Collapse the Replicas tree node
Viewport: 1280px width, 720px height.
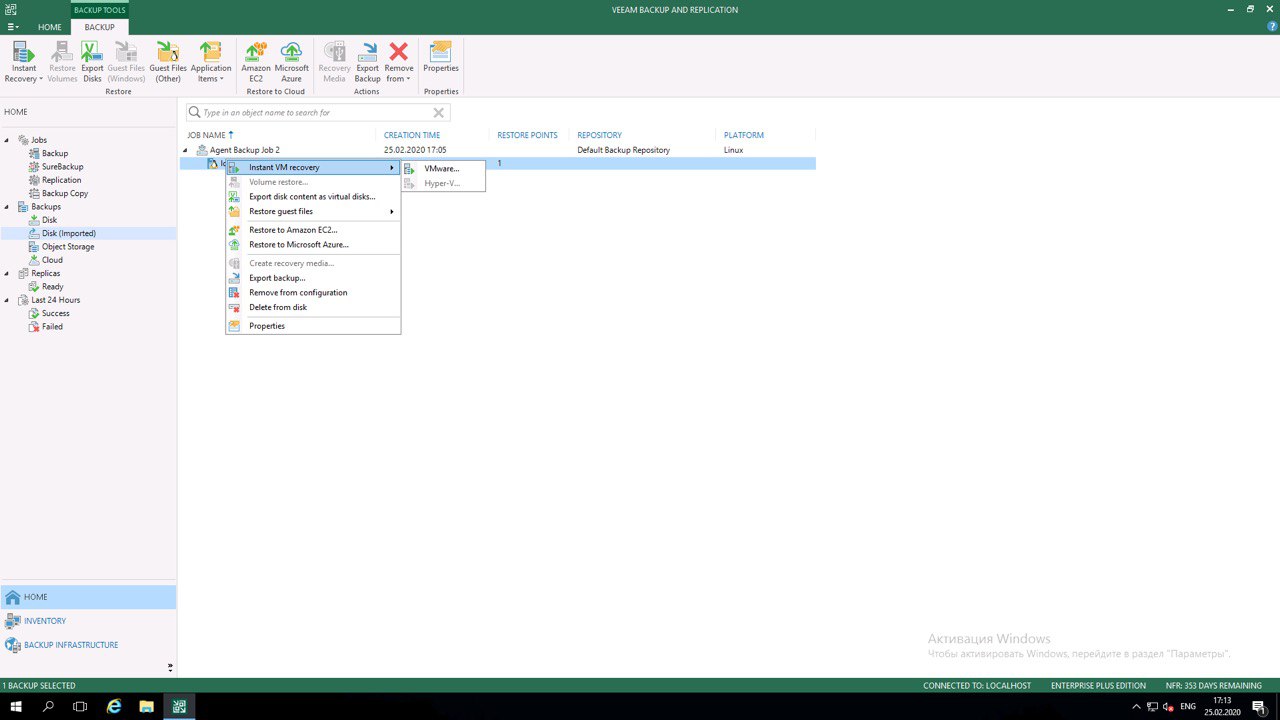tap(7, 273)
